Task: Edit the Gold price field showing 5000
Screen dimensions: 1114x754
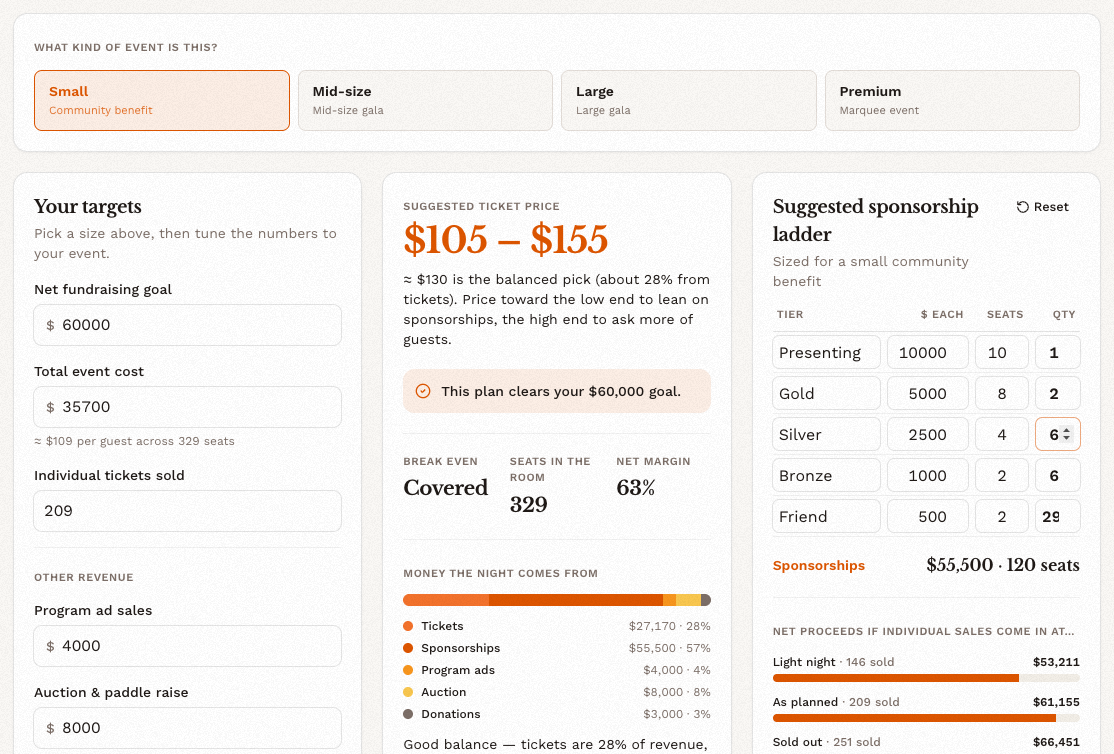Action: pyautogui.click(x=928, y=394)
